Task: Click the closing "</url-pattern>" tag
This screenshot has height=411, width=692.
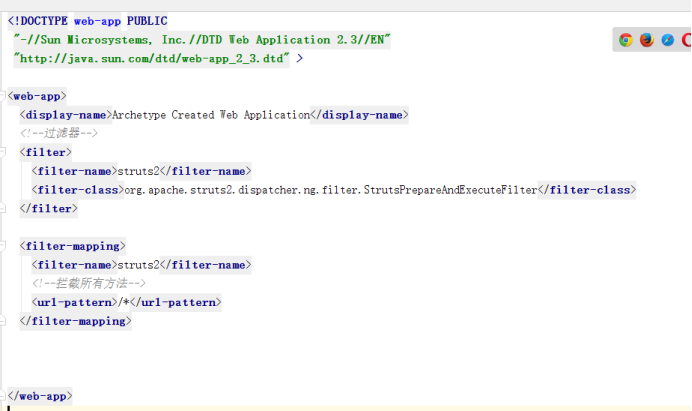Action: [176, 302]
